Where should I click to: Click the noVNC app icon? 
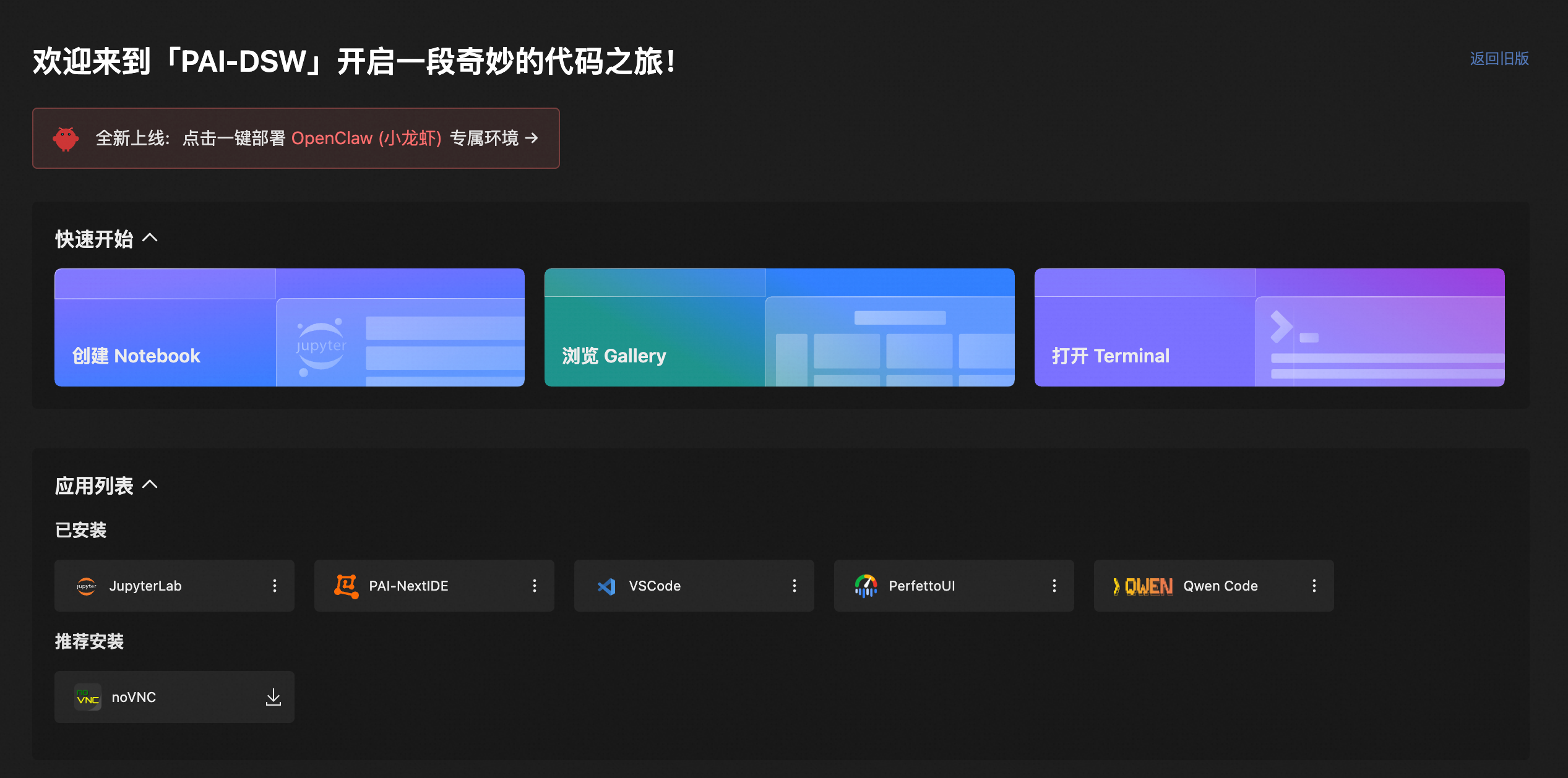(87, 697)
